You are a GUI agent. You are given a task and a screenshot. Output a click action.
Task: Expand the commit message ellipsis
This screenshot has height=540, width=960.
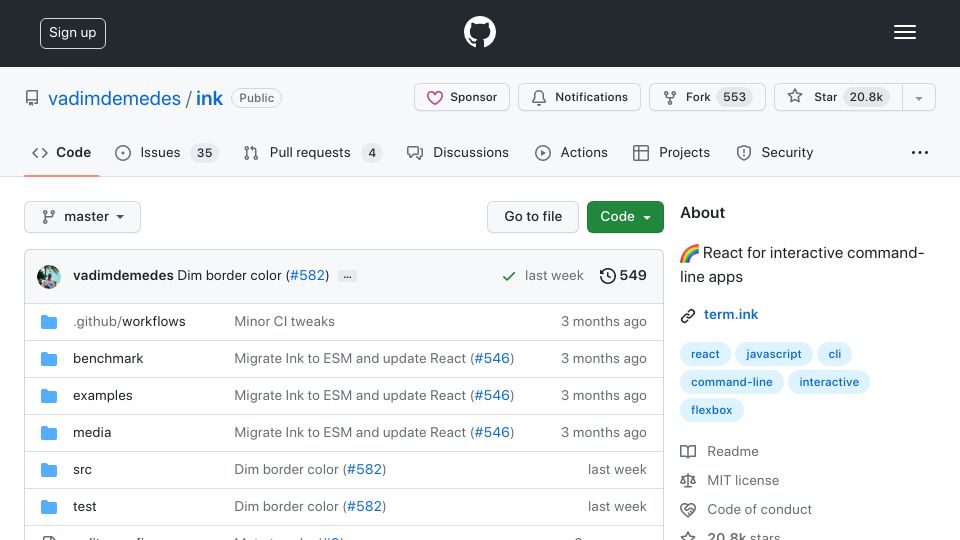pos(347,277)
